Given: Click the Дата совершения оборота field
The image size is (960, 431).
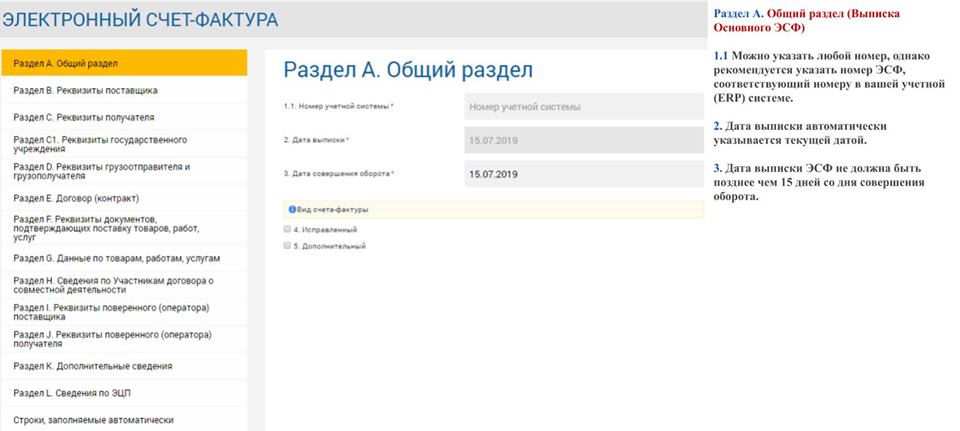Looking at the screenshot, I should pyautogui.click(x=583, y=174).
